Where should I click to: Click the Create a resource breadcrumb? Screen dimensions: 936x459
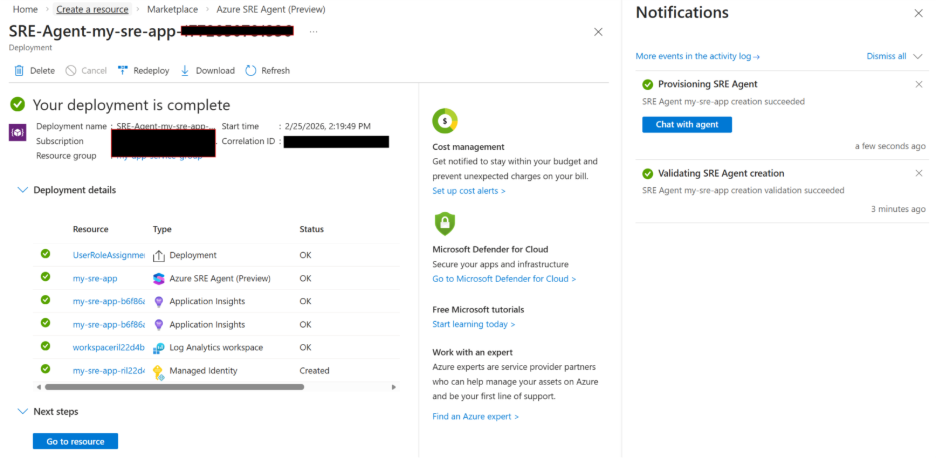[93, 10]
